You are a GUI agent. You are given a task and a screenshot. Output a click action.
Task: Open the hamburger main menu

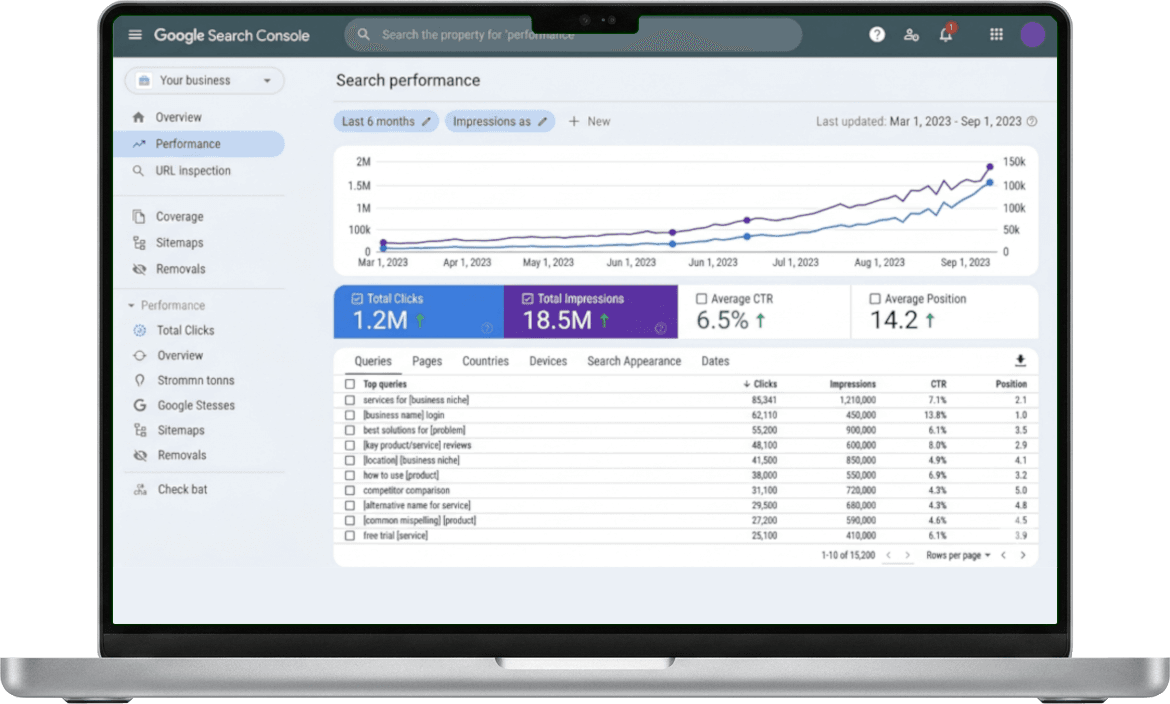(x=135, y=34)
